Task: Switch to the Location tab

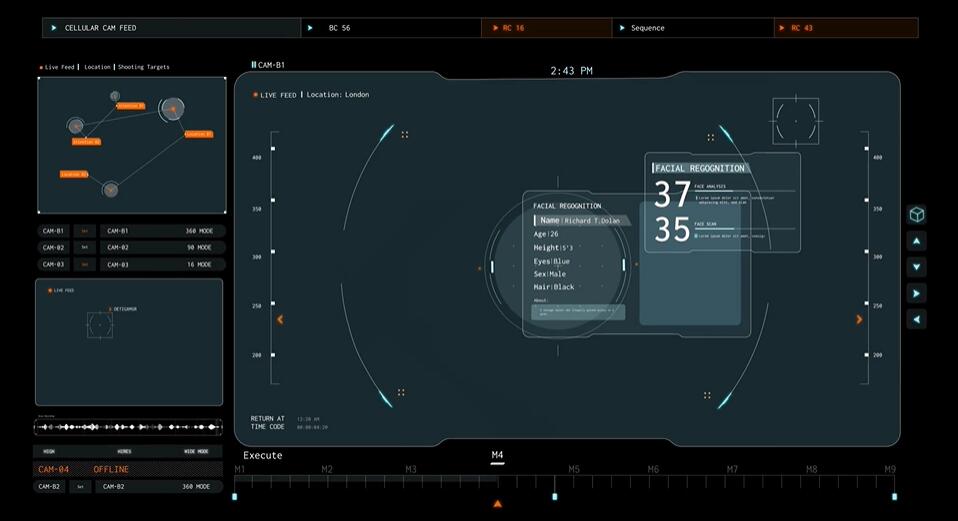Action: point(97,67)
